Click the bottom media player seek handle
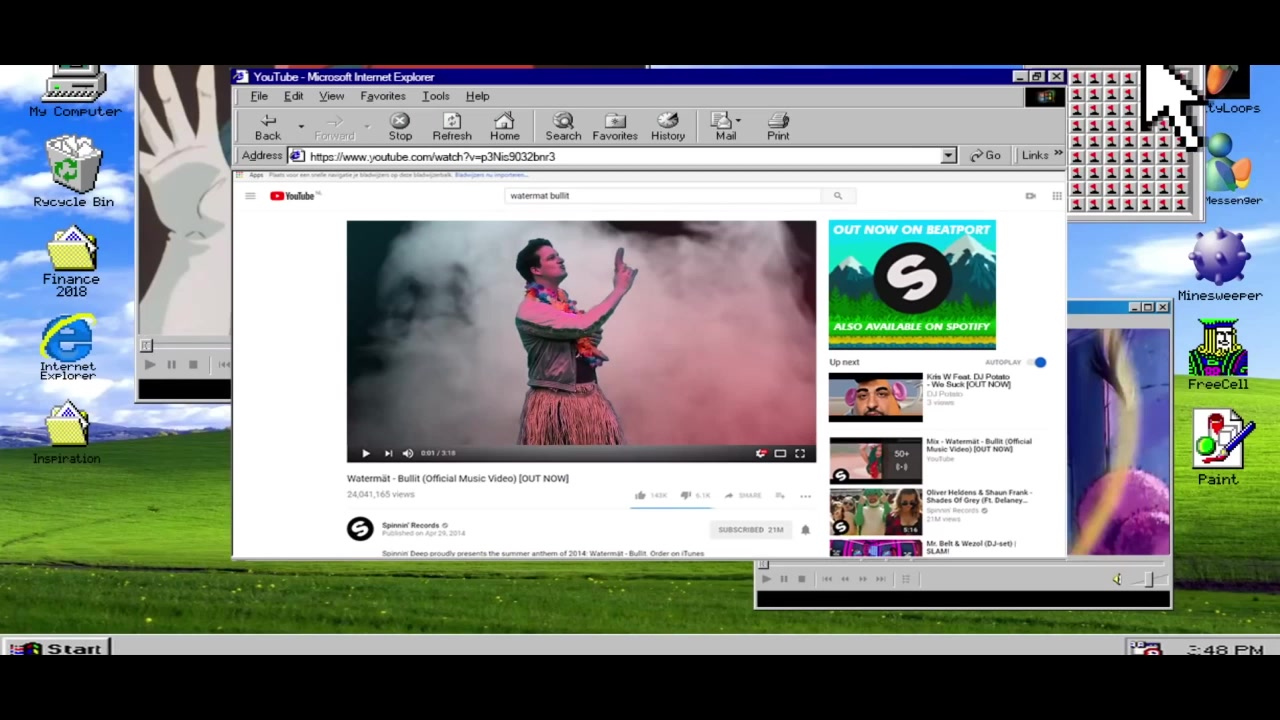The width and height of the screenshot is (1280, 720). tap(764, 565)
